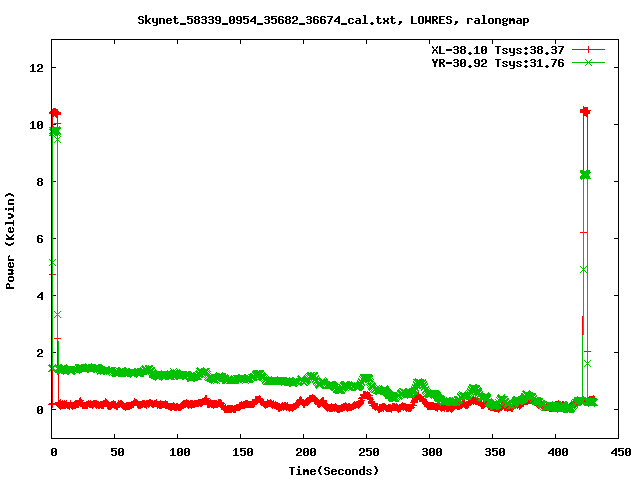Click x-axis tick label 200
Viewport: 640px width, 480px height.
[306, 452]
